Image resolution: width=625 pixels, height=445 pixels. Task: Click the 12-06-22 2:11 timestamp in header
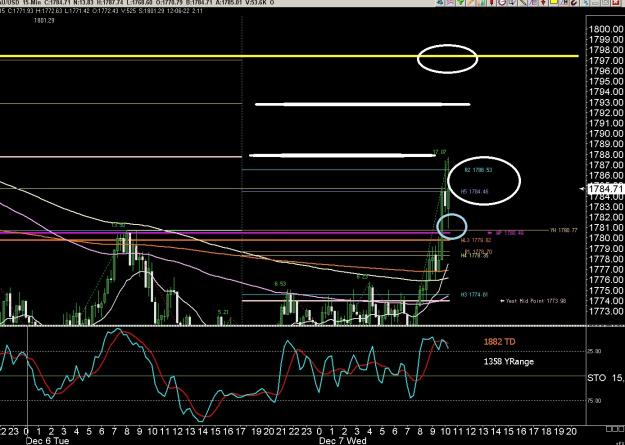click(x=185, y=11)
